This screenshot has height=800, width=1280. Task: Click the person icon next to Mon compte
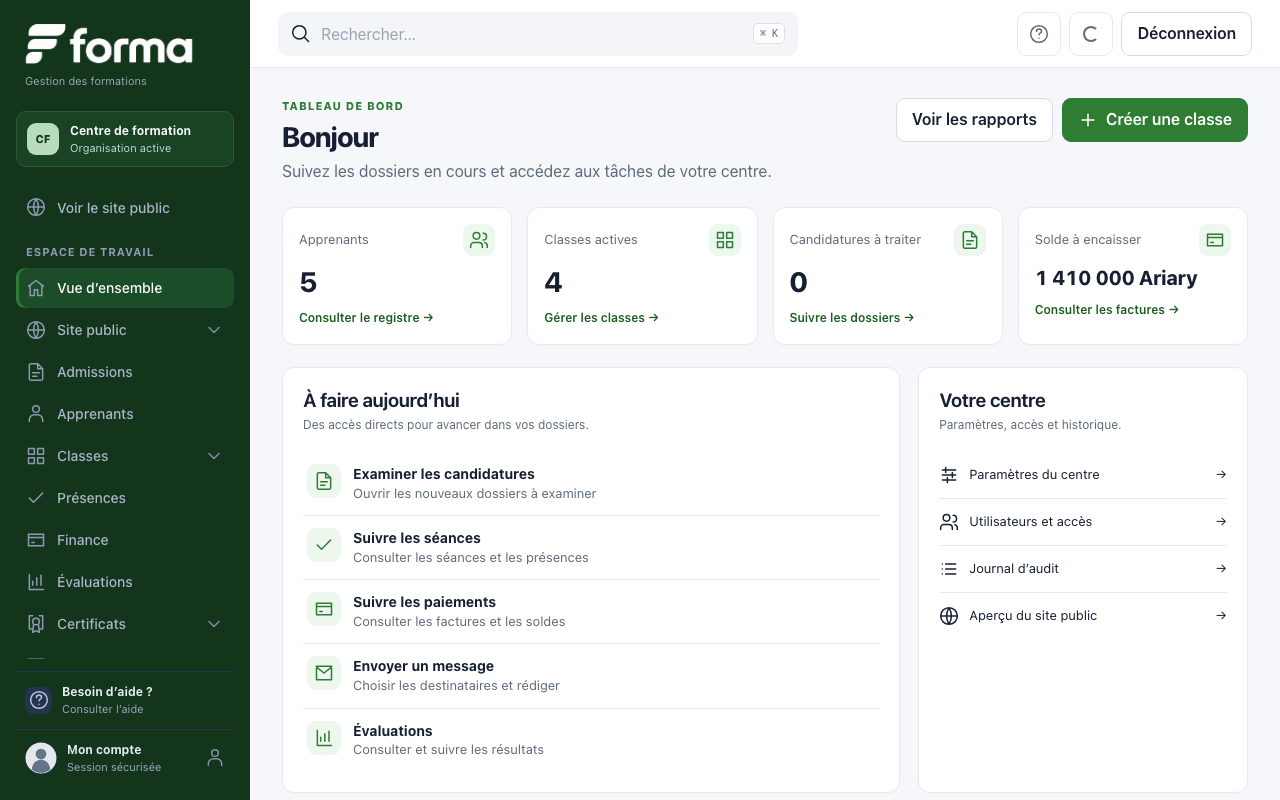[x=215, y=758]
